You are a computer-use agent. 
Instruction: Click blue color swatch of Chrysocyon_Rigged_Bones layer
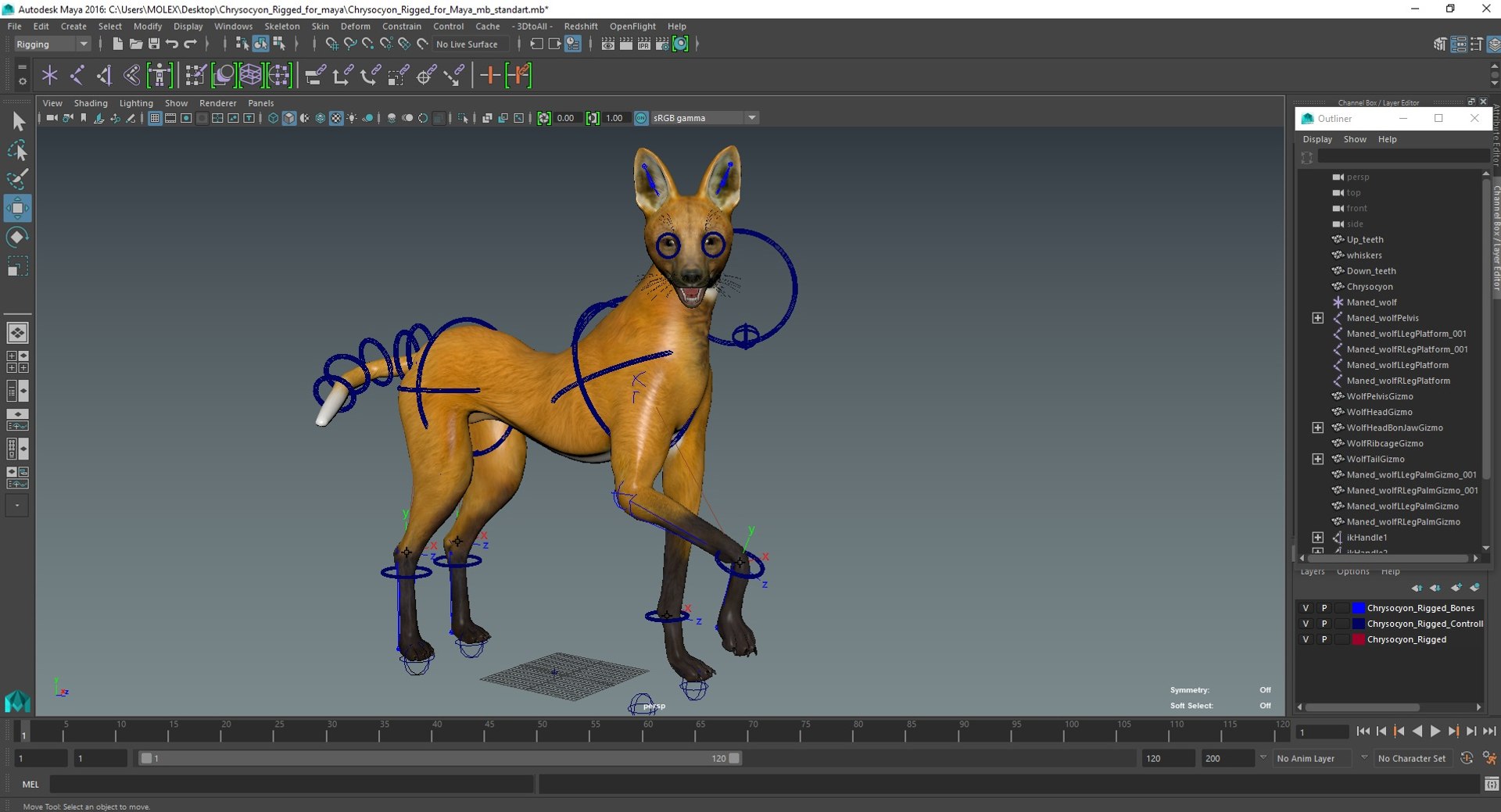[1359, 608]
